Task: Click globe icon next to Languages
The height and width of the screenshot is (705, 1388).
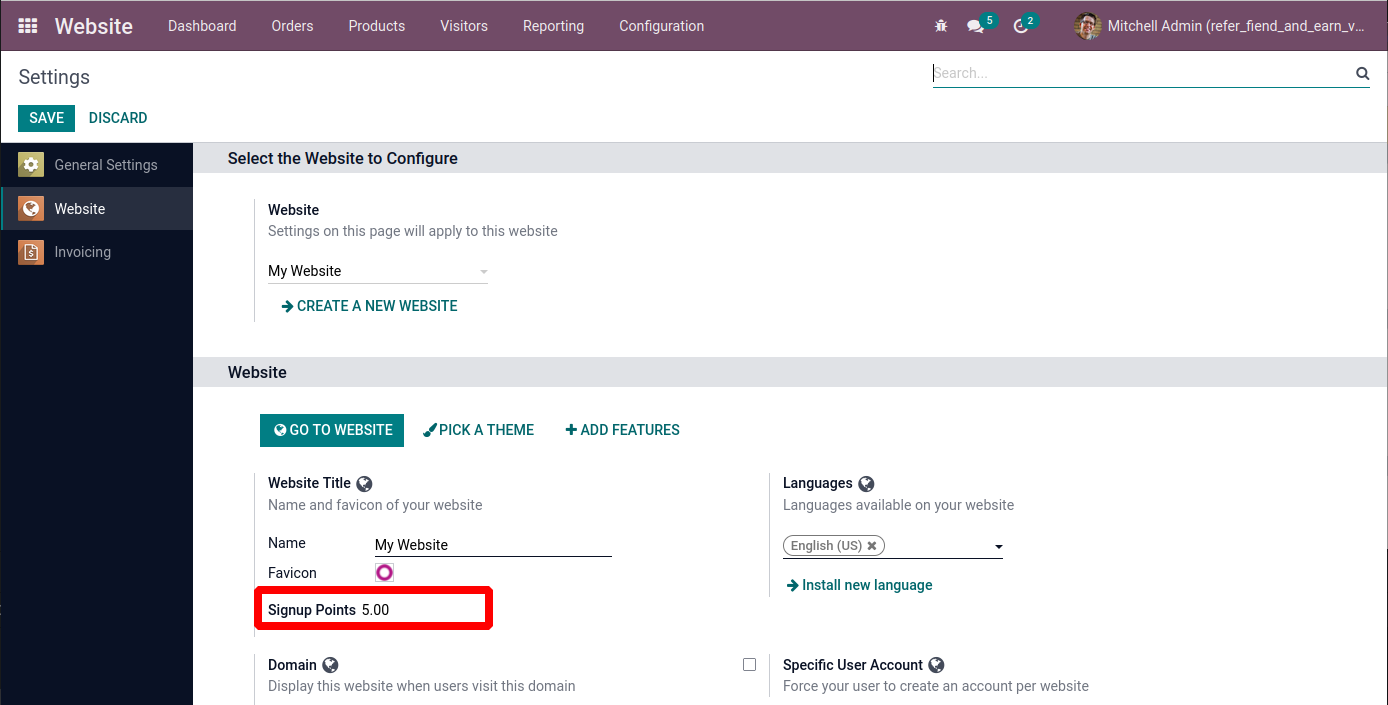Action: click(866, 484)
